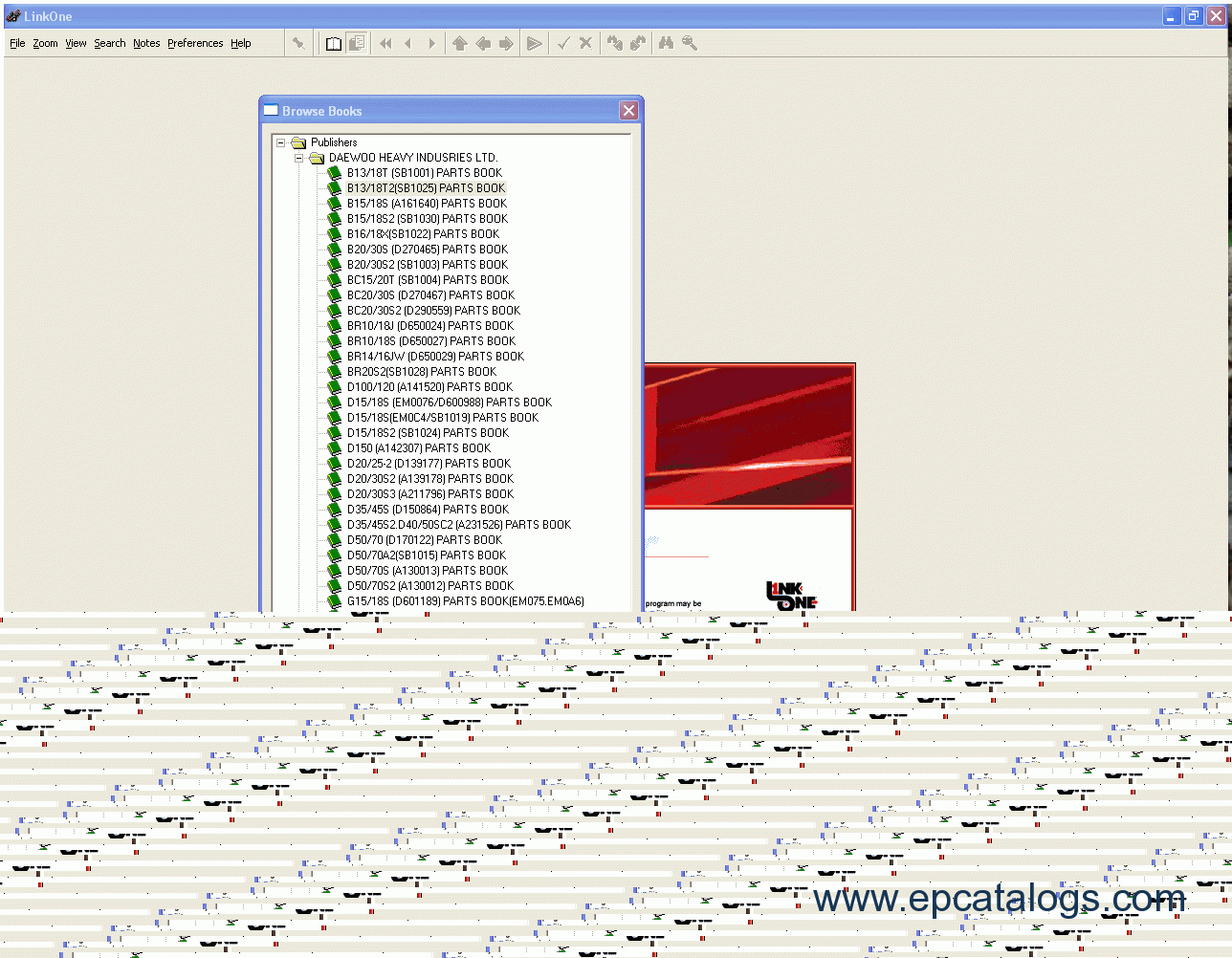The image size is (1232, 958).
Task: Click the large up arrow toolbar icon
Action: point(460,43)
